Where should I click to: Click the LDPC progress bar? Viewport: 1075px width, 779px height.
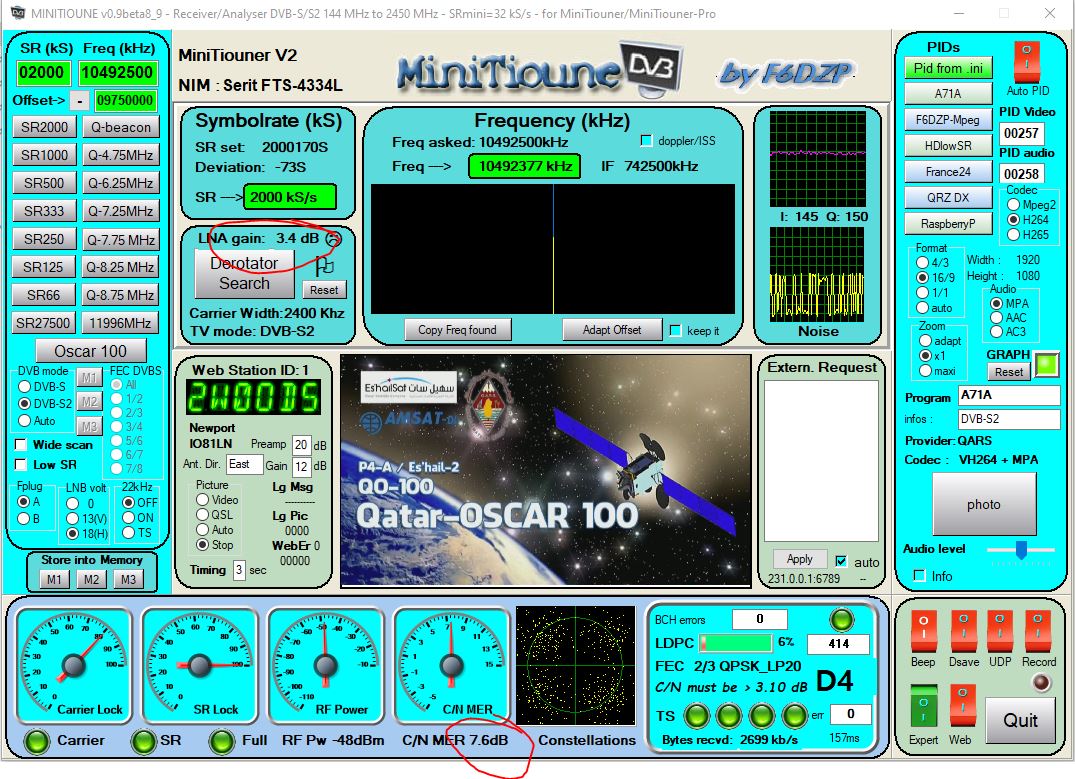click(736, 643)
